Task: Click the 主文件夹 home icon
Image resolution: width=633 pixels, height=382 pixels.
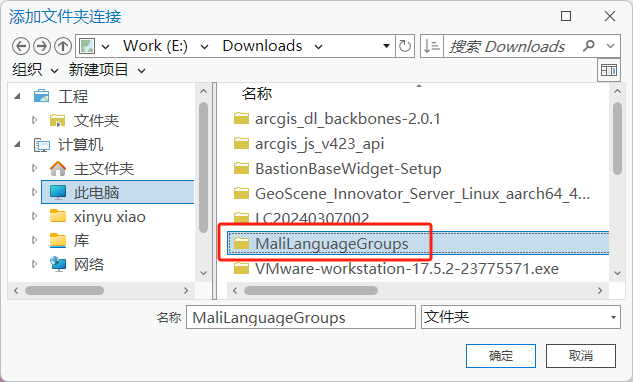Action: click(x=58, y=168)
